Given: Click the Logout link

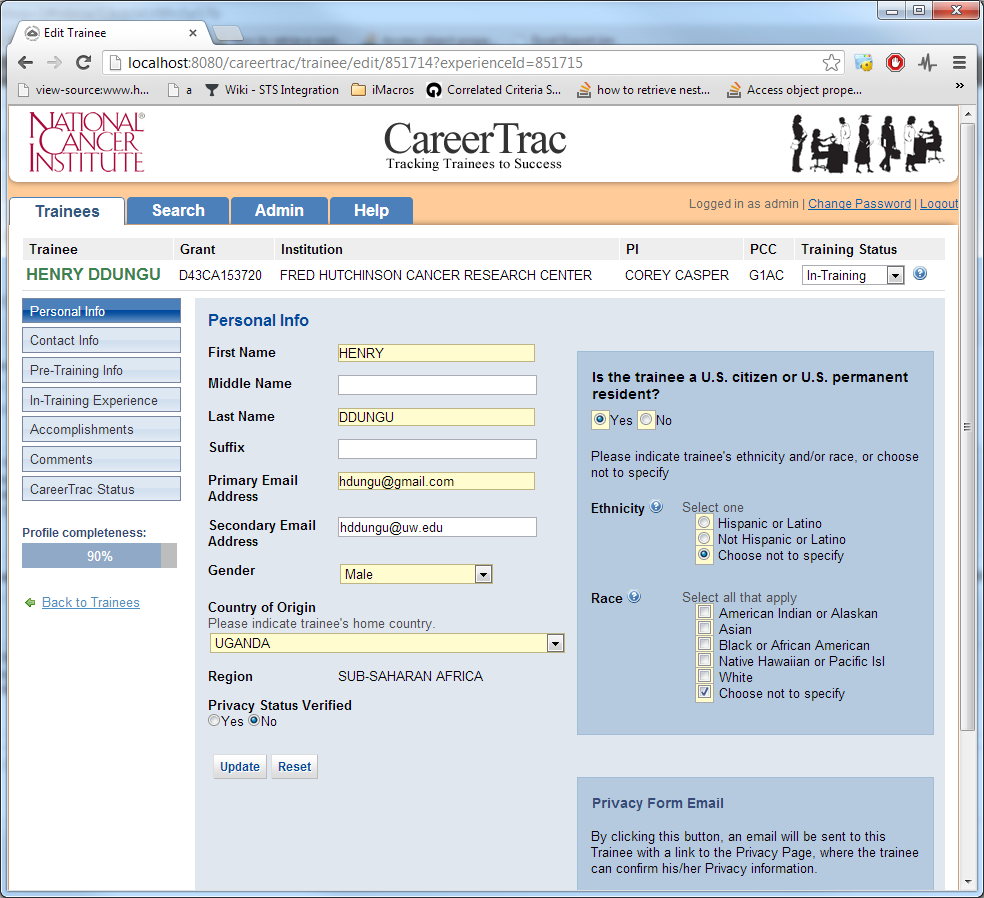Looking at the screenshot, I should [x=939, y=203].
